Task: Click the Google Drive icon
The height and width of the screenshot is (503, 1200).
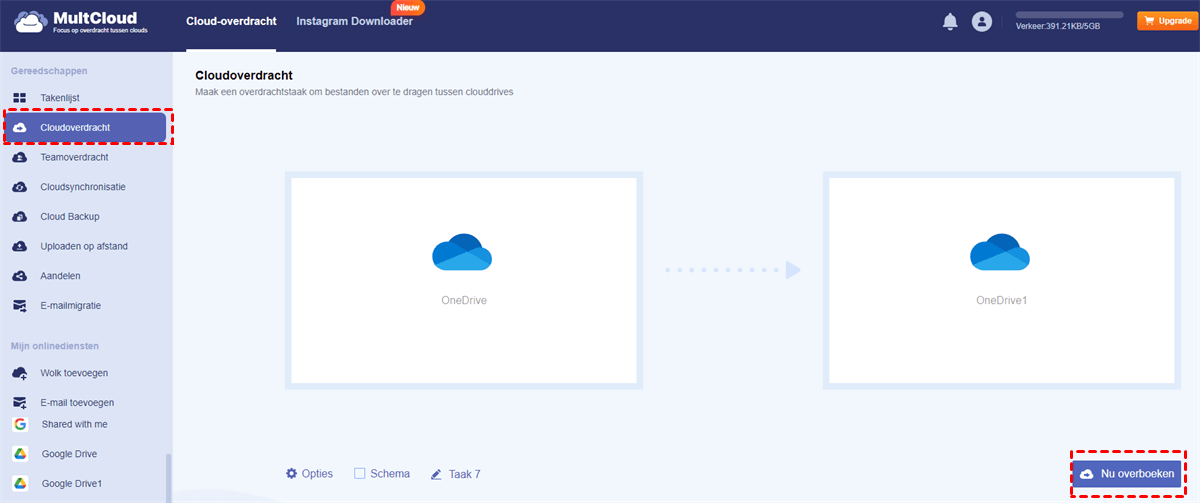Action: point(19,454)
